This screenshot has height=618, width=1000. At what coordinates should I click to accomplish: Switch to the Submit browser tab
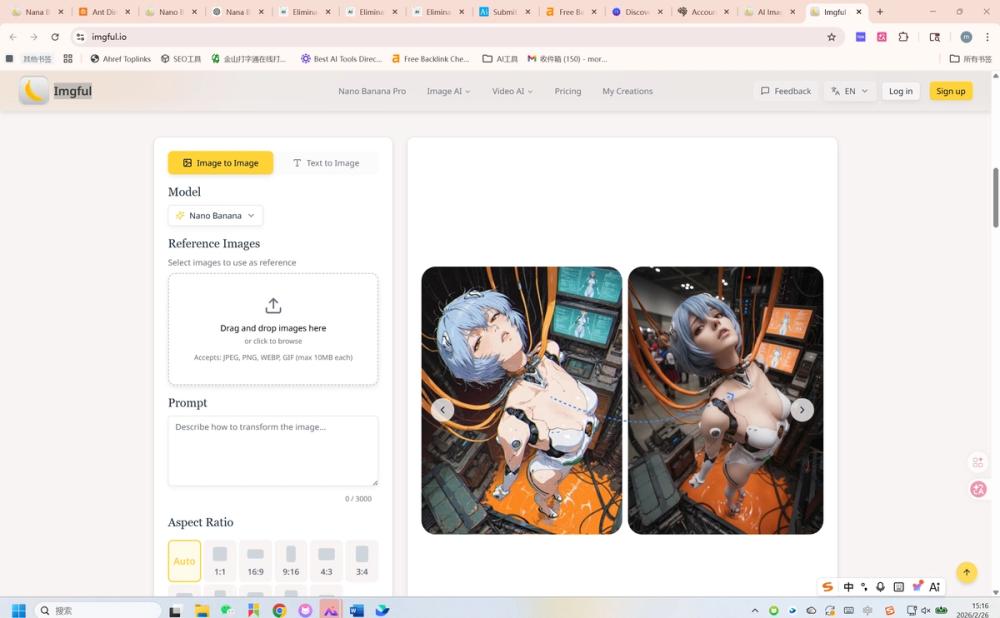pyautogui.click(x=505, y=11)
